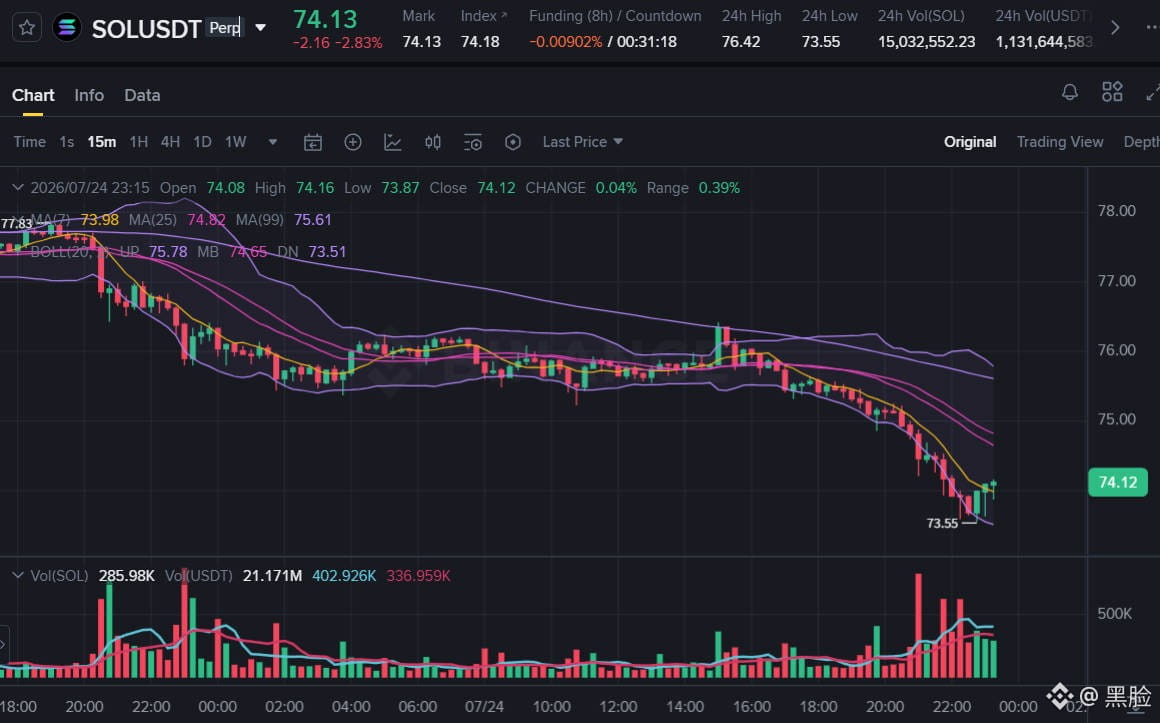The image size is (1160, 723).
Task: Open the multi-chart layout grid icon
Action: click(x=1112, y=93)
